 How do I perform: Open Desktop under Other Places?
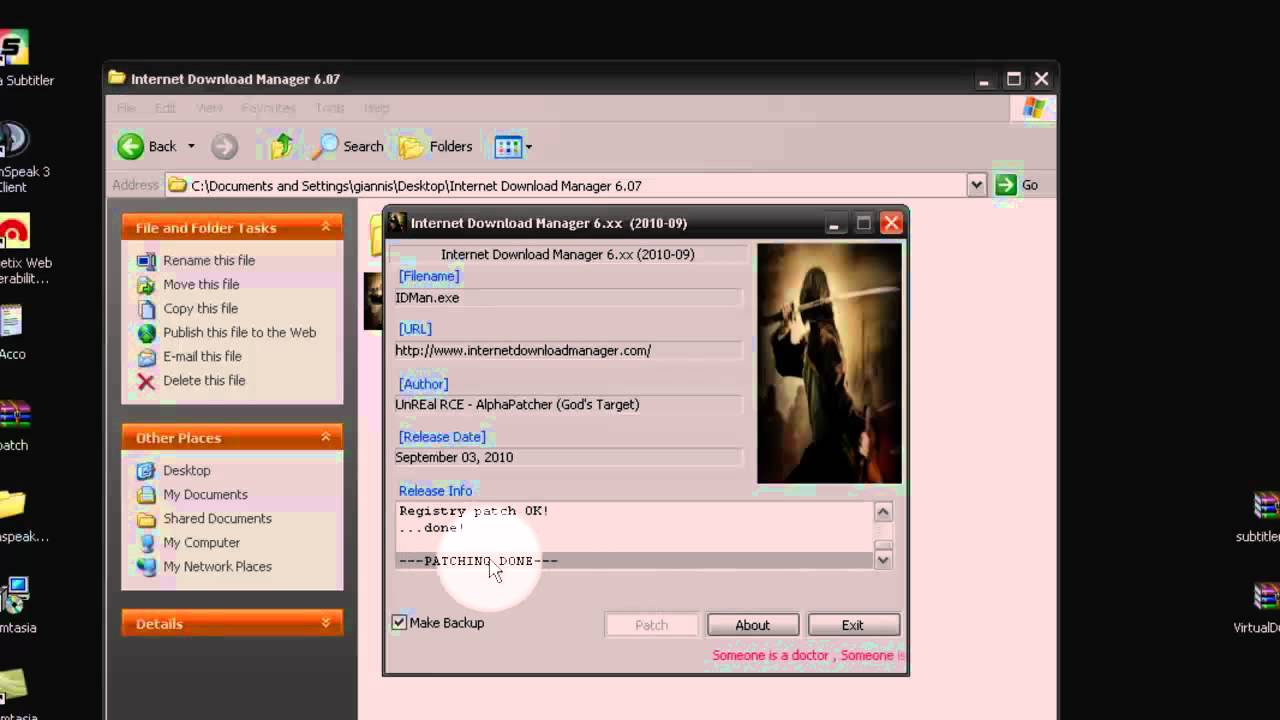click(187, 470)
